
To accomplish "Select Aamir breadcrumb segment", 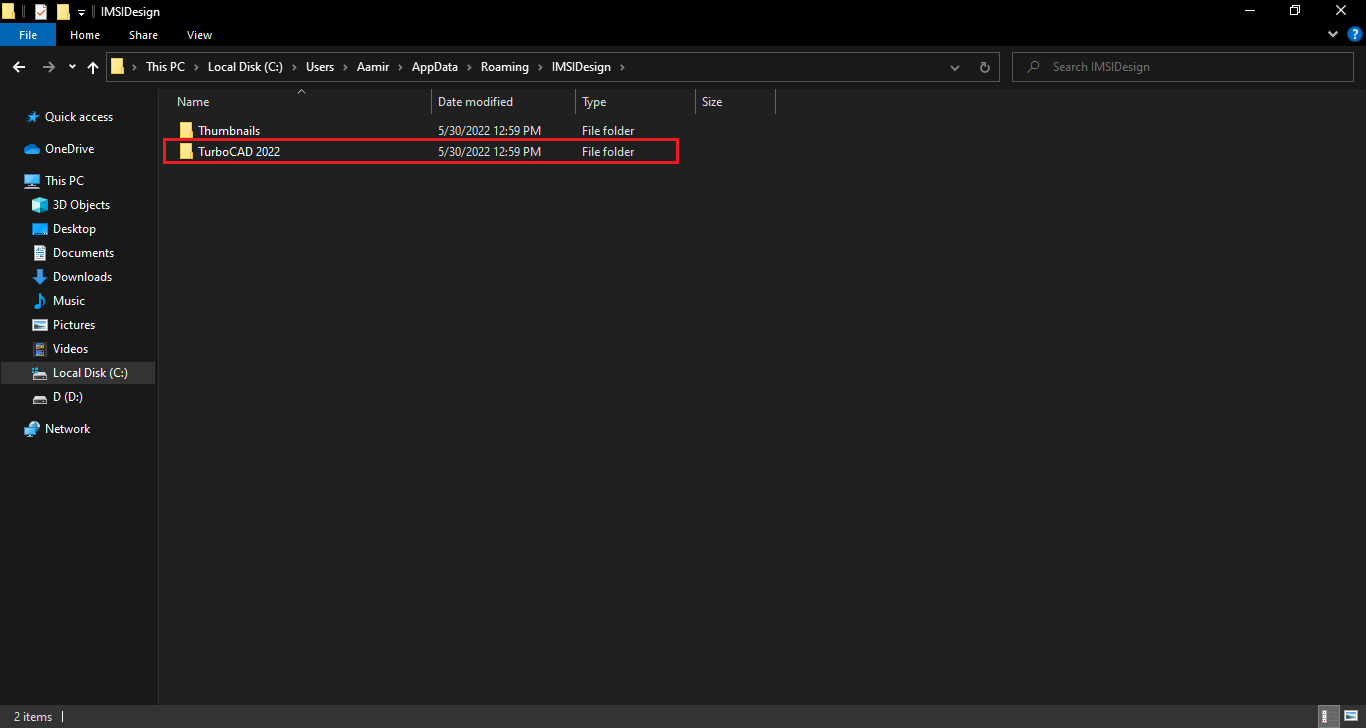I will tap(374, 67).
